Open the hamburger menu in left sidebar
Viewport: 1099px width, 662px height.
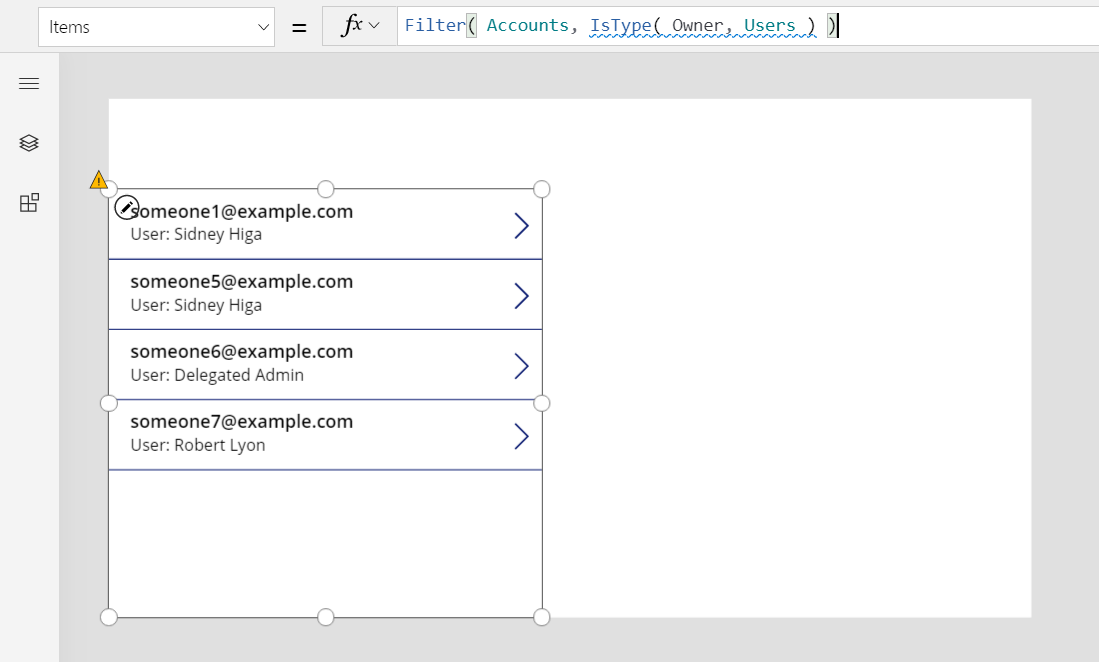point(29,84)
